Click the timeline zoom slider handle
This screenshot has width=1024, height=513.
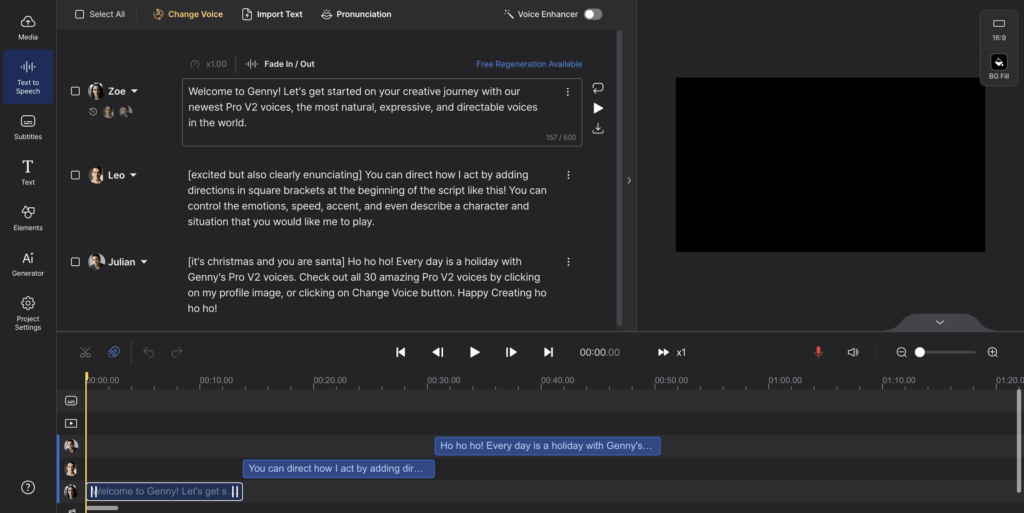(920, 352)
